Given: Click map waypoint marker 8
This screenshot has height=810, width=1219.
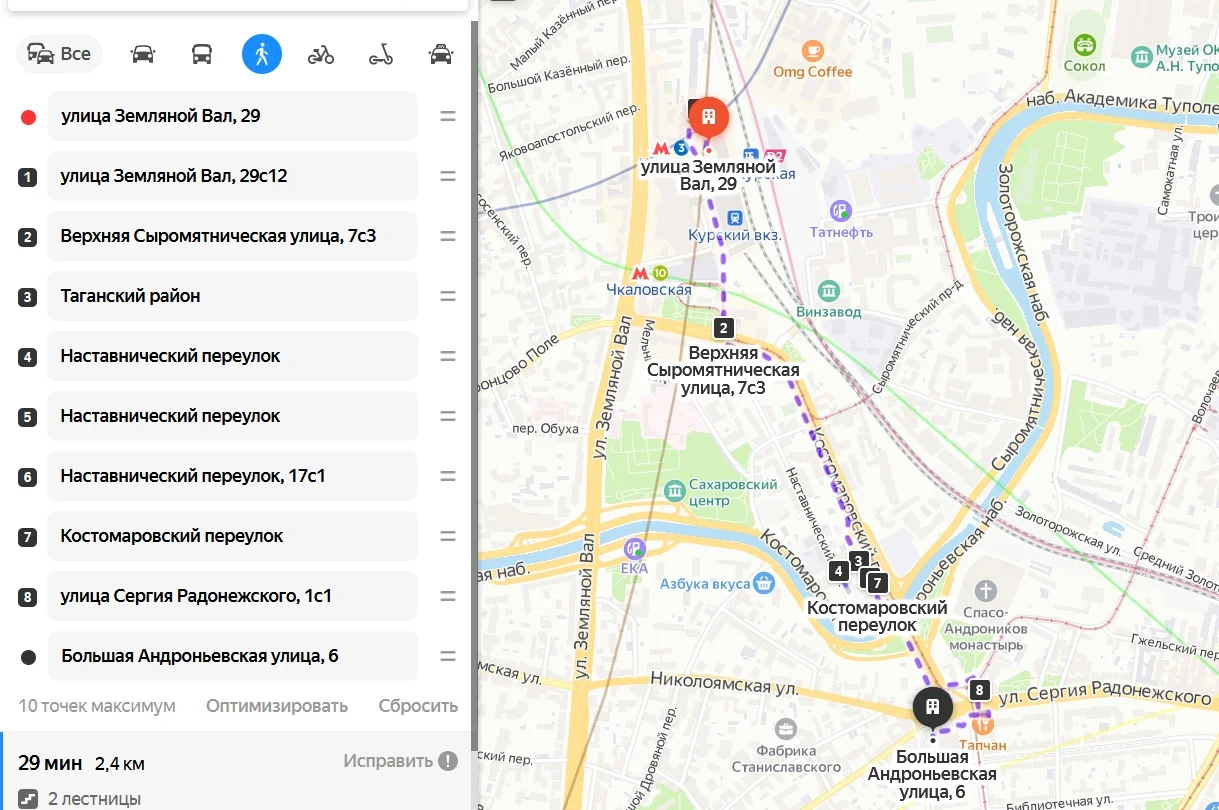Looking at the screenshot, I should 980,690.
